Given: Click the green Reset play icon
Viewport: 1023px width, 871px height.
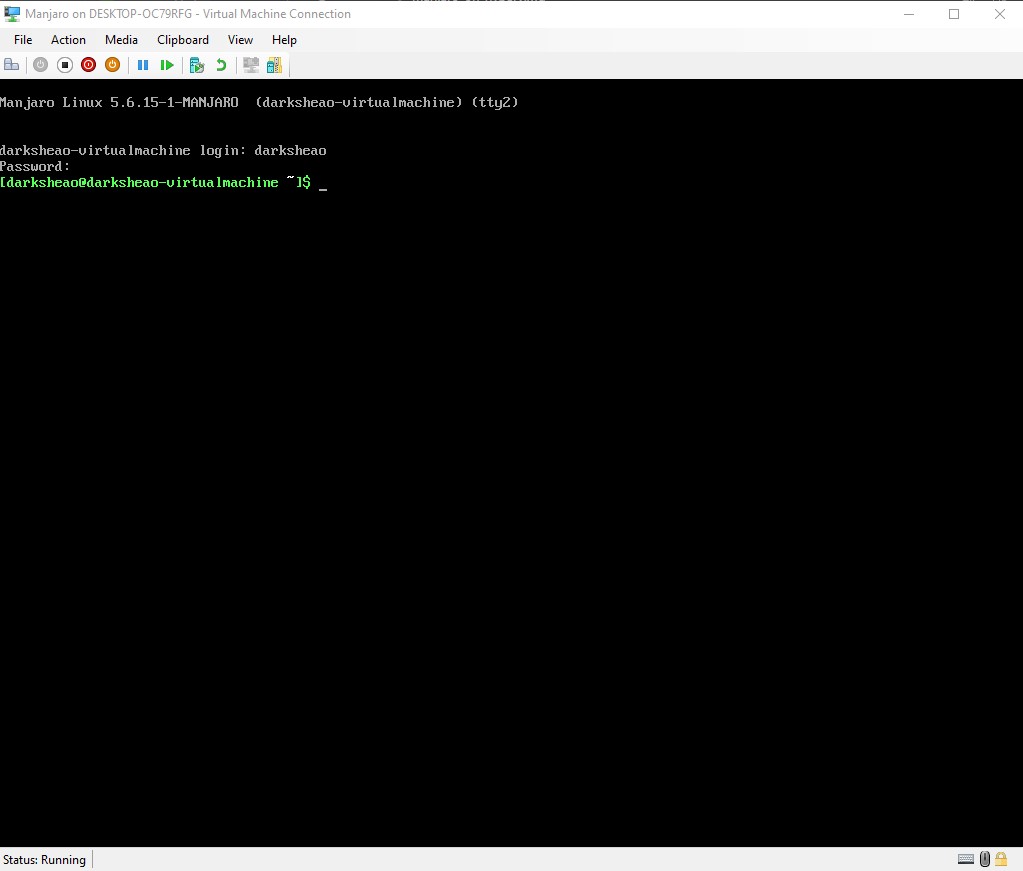Looking at the screenshot, I should coord(167,65).
